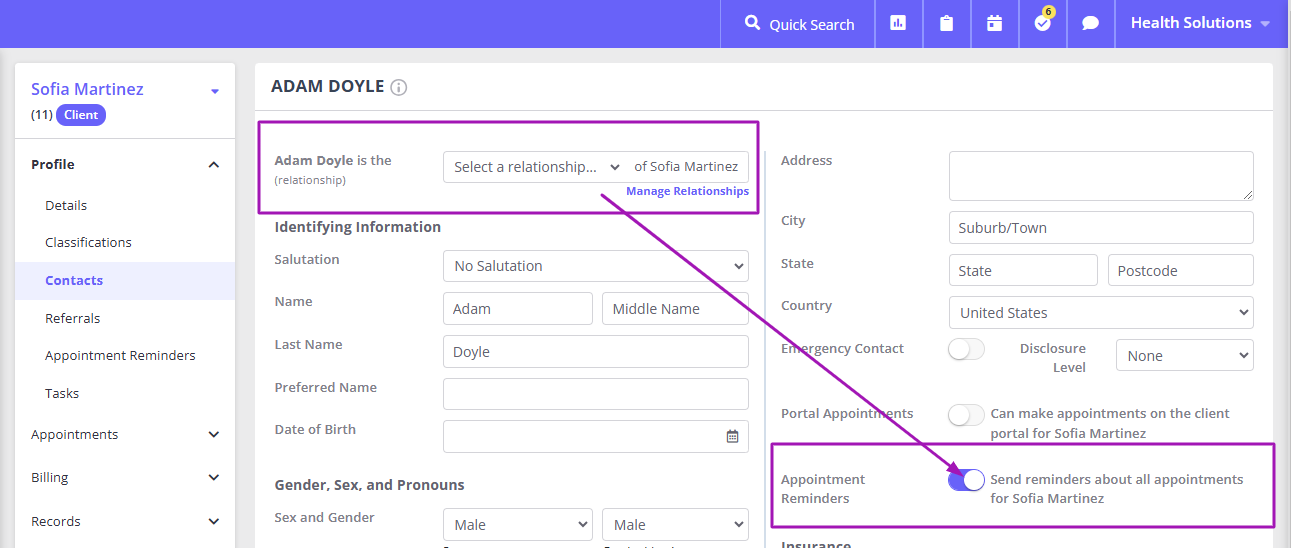Open tasks checkmark icon with badge 6

(1043, 22)
